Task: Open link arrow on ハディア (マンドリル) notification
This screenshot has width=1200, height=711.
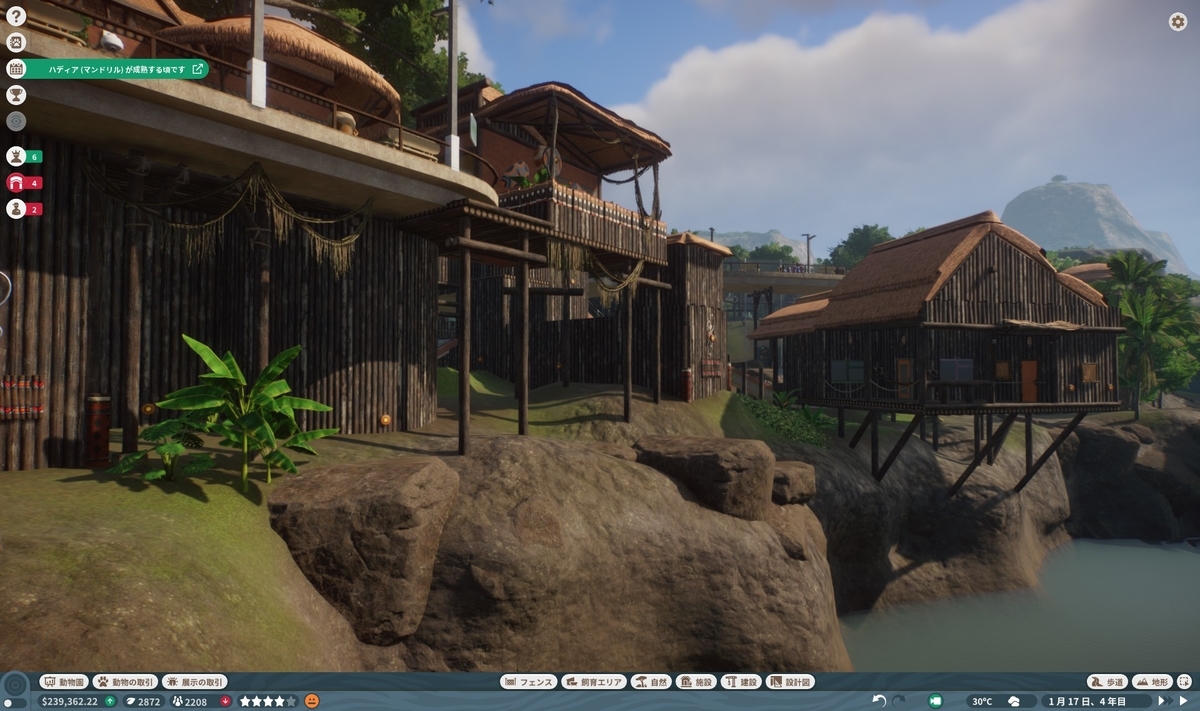Action: pos(198,69)
